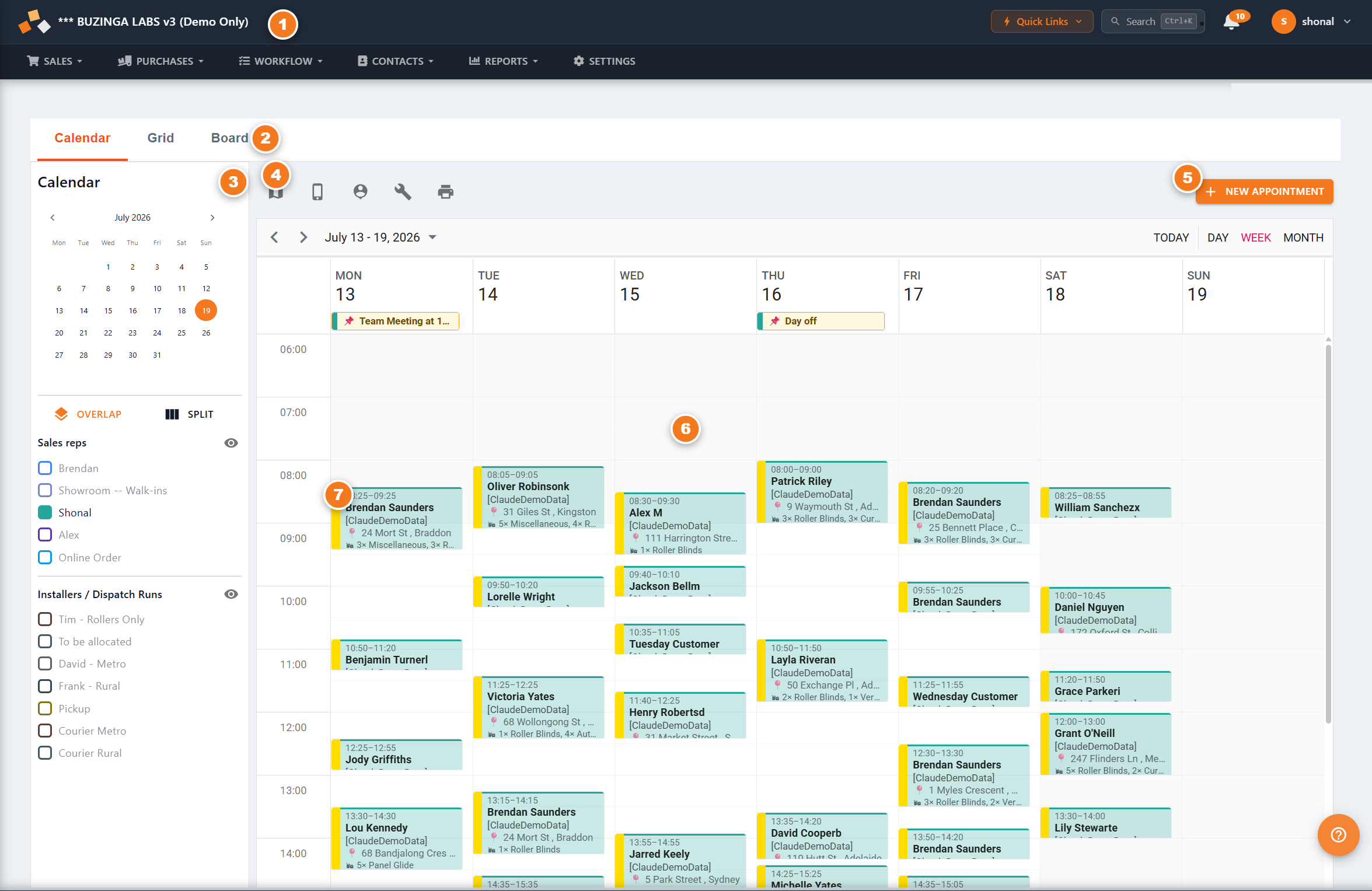Screen dimensions: 1372x891
Task: Switch to the Grid tab
Action: tap(160, 138)
